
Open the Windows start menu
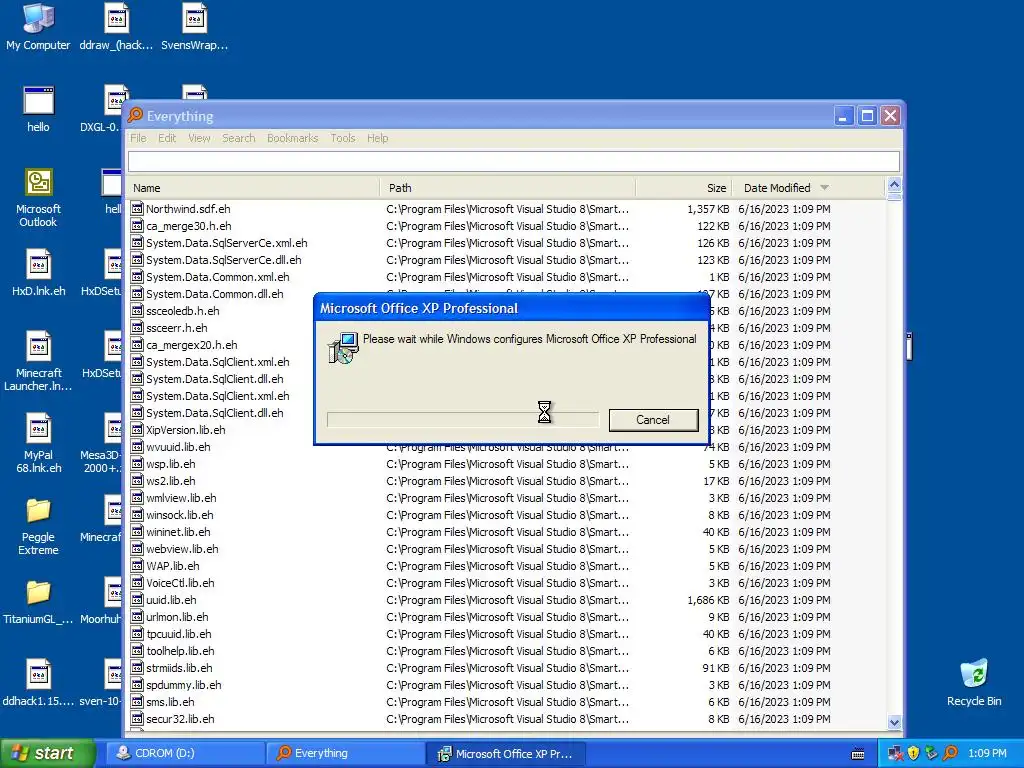(x=48, y=753)
